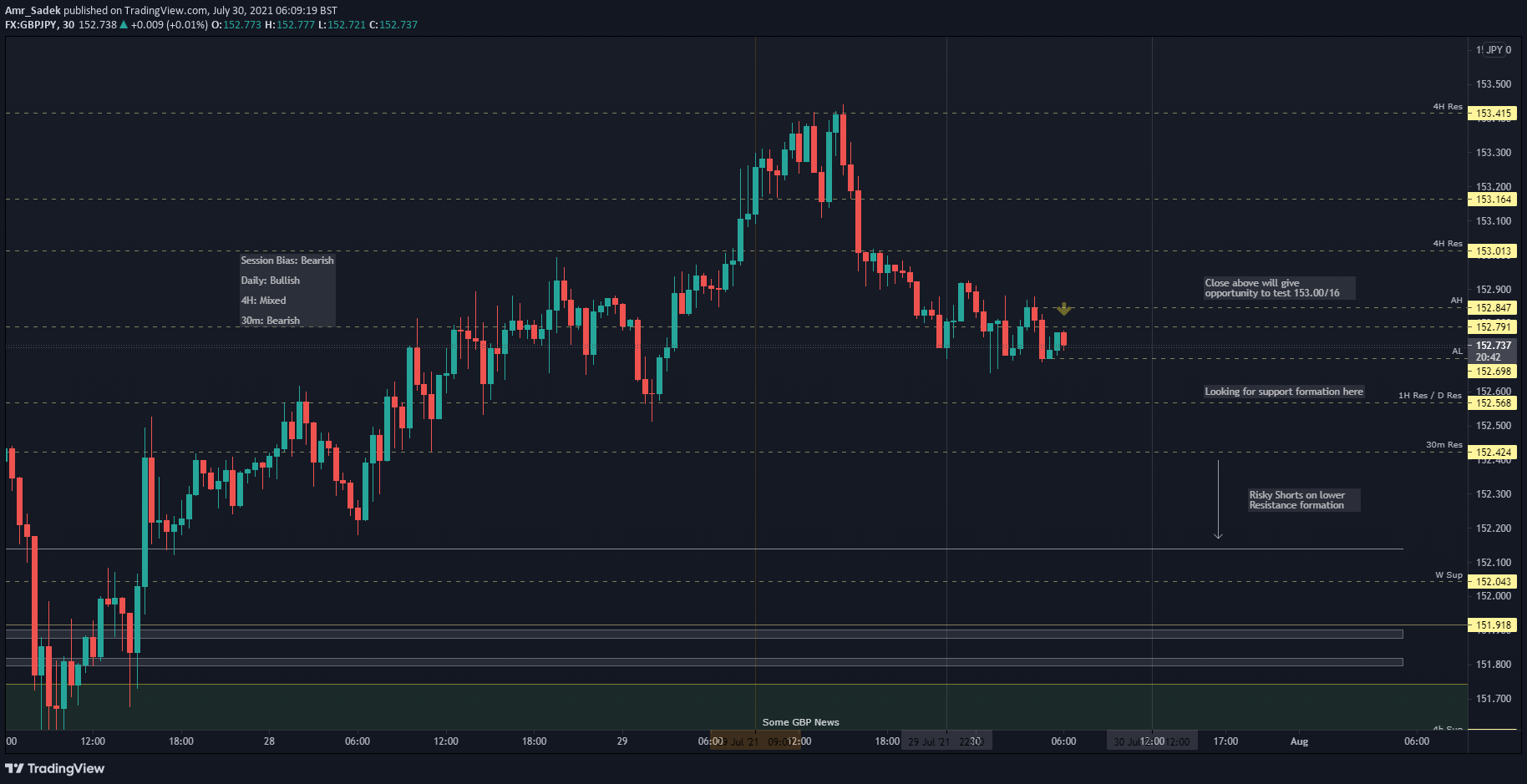
Task: Click the 'Looking for support formation here' annotation
Action: click(x=1284, y=392)
